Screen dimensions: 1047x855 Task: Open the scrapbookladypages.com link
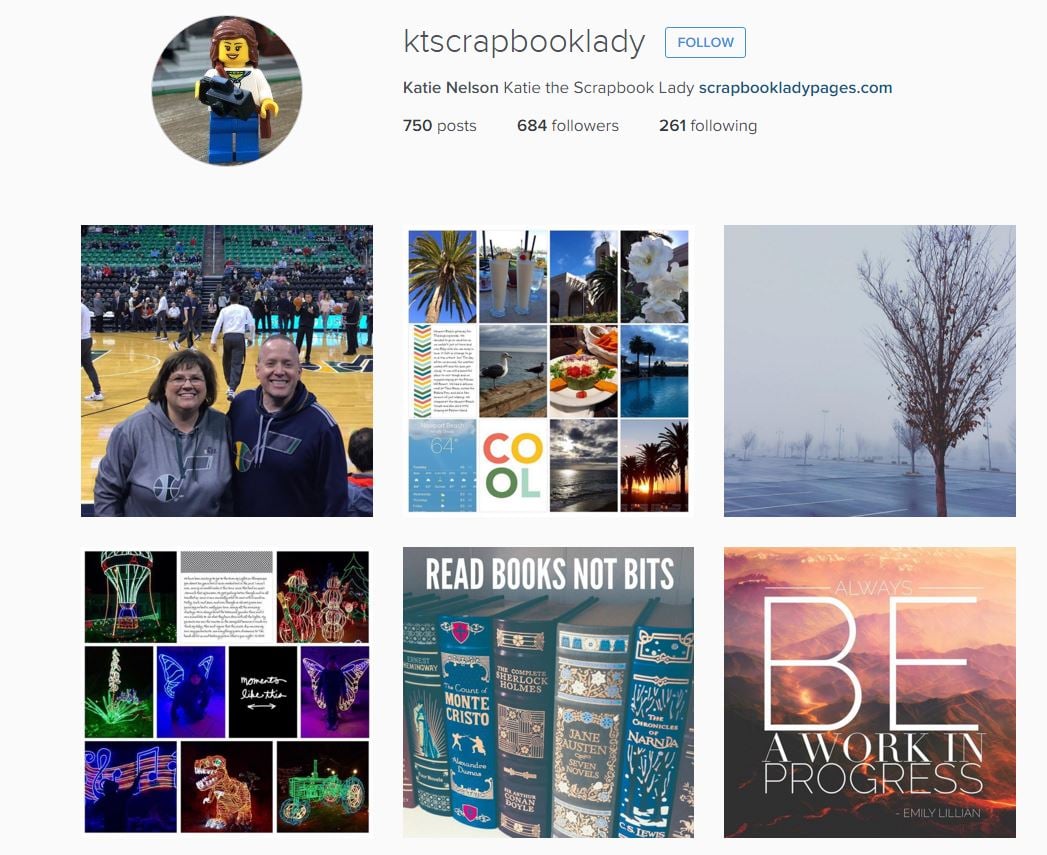click(x=795, y=88)
